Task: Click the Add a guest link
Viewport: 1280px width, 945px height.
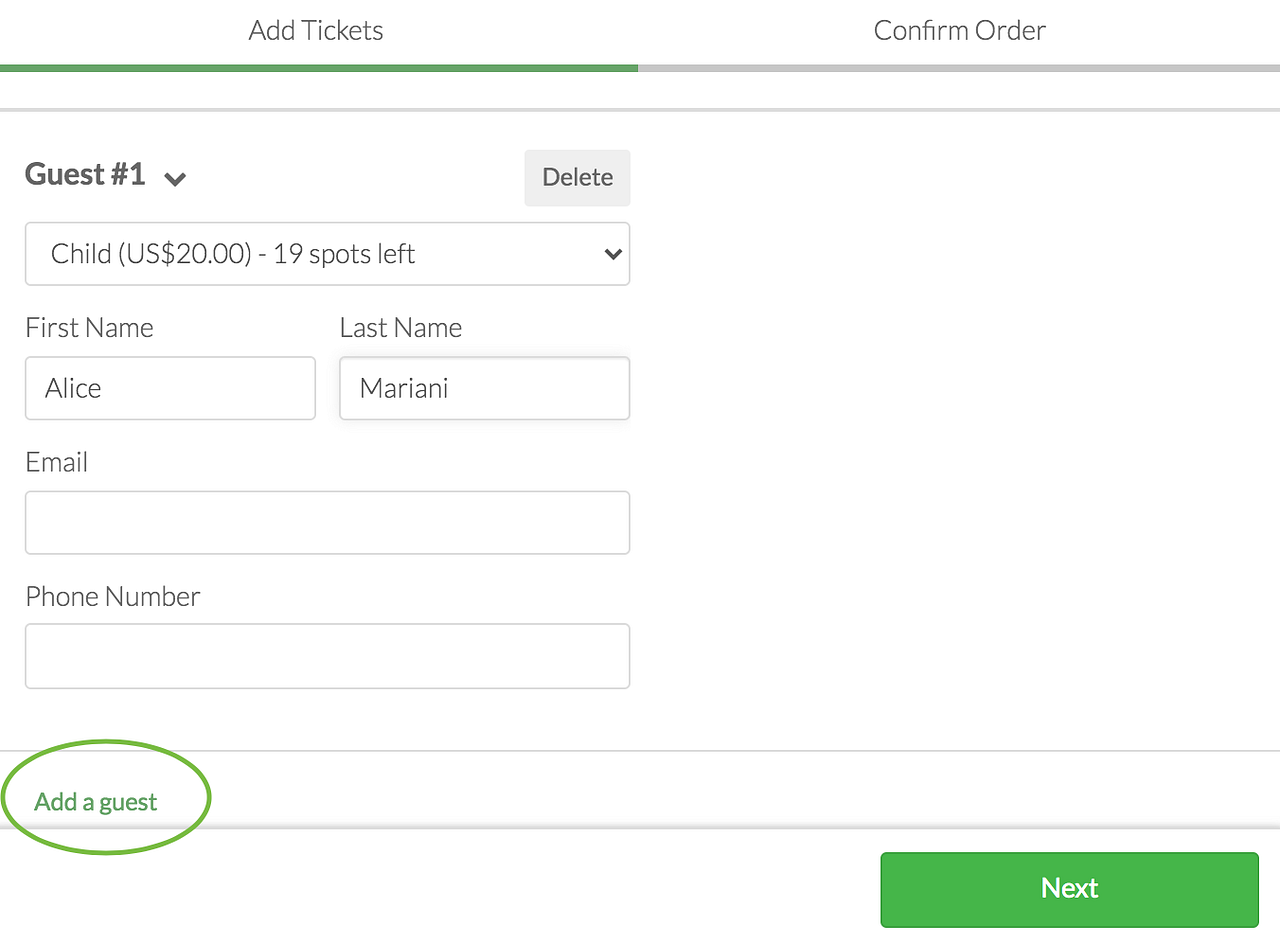Action: coord(96,802)
